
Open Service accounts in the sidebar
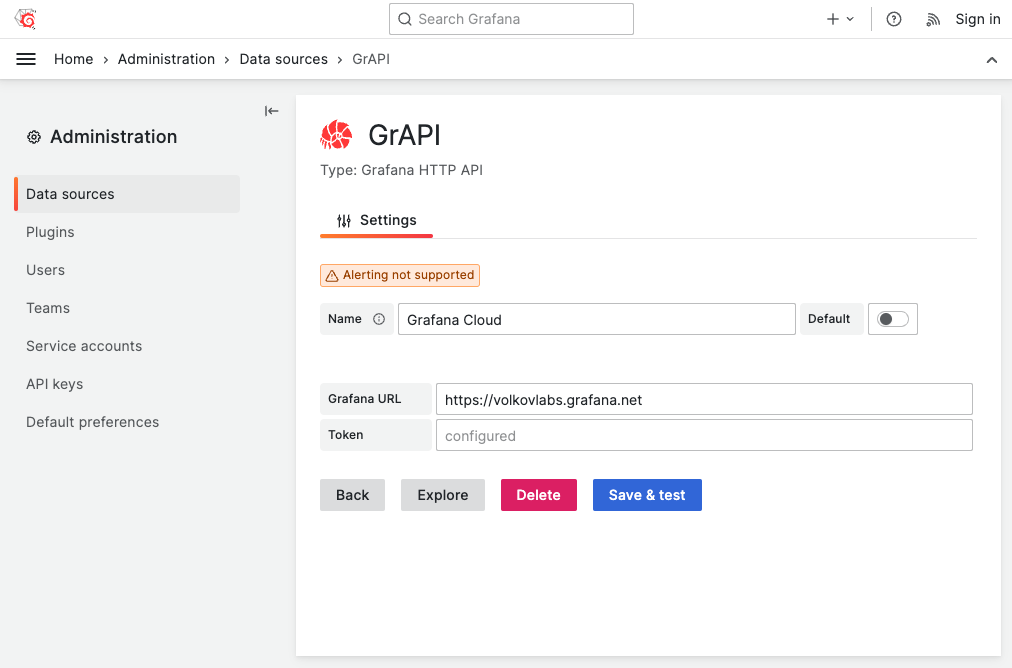(84, 347)
